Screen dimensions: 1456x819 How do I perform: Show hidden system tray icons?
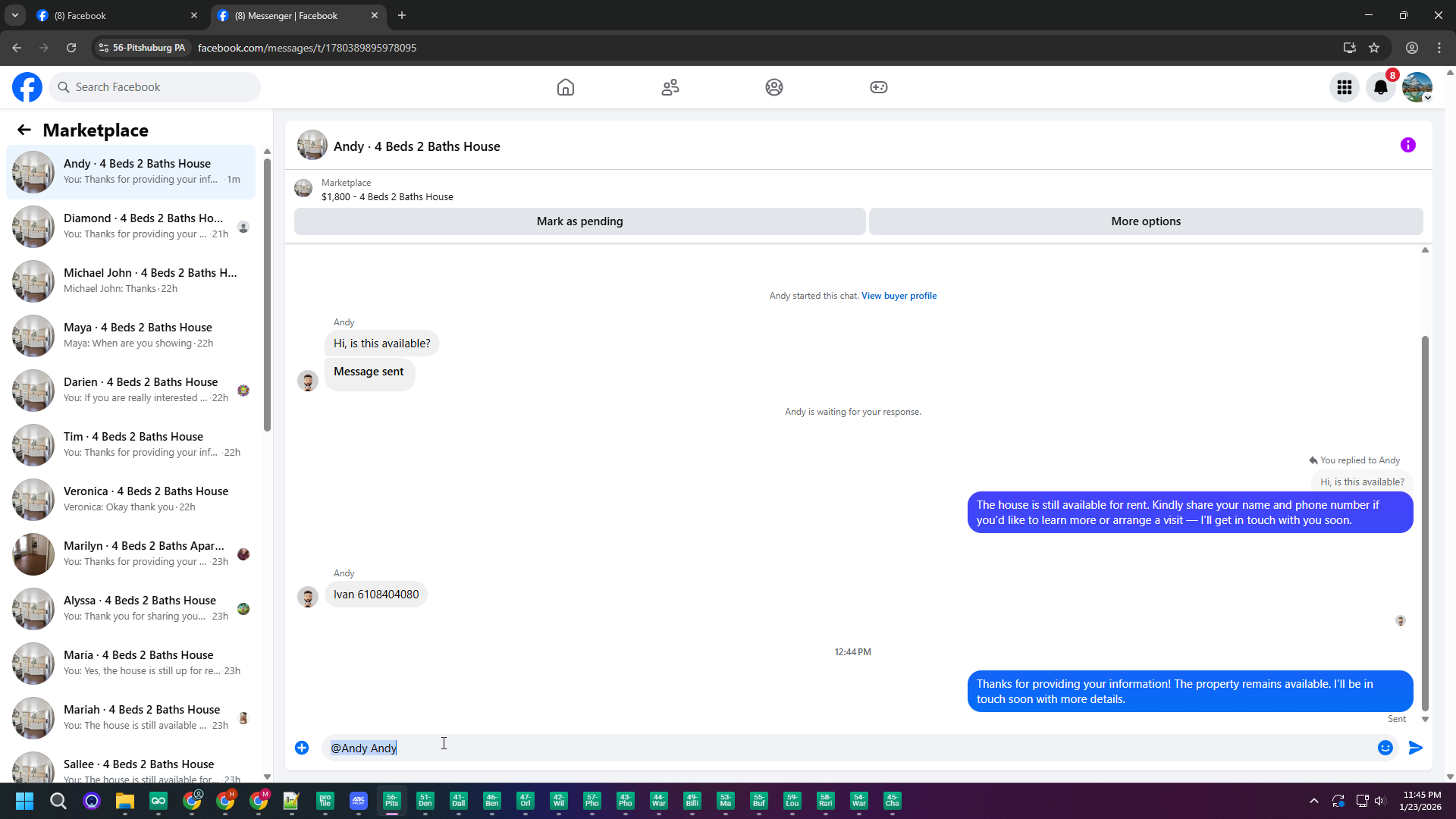pyautogui.click(x=1313, y=801)
